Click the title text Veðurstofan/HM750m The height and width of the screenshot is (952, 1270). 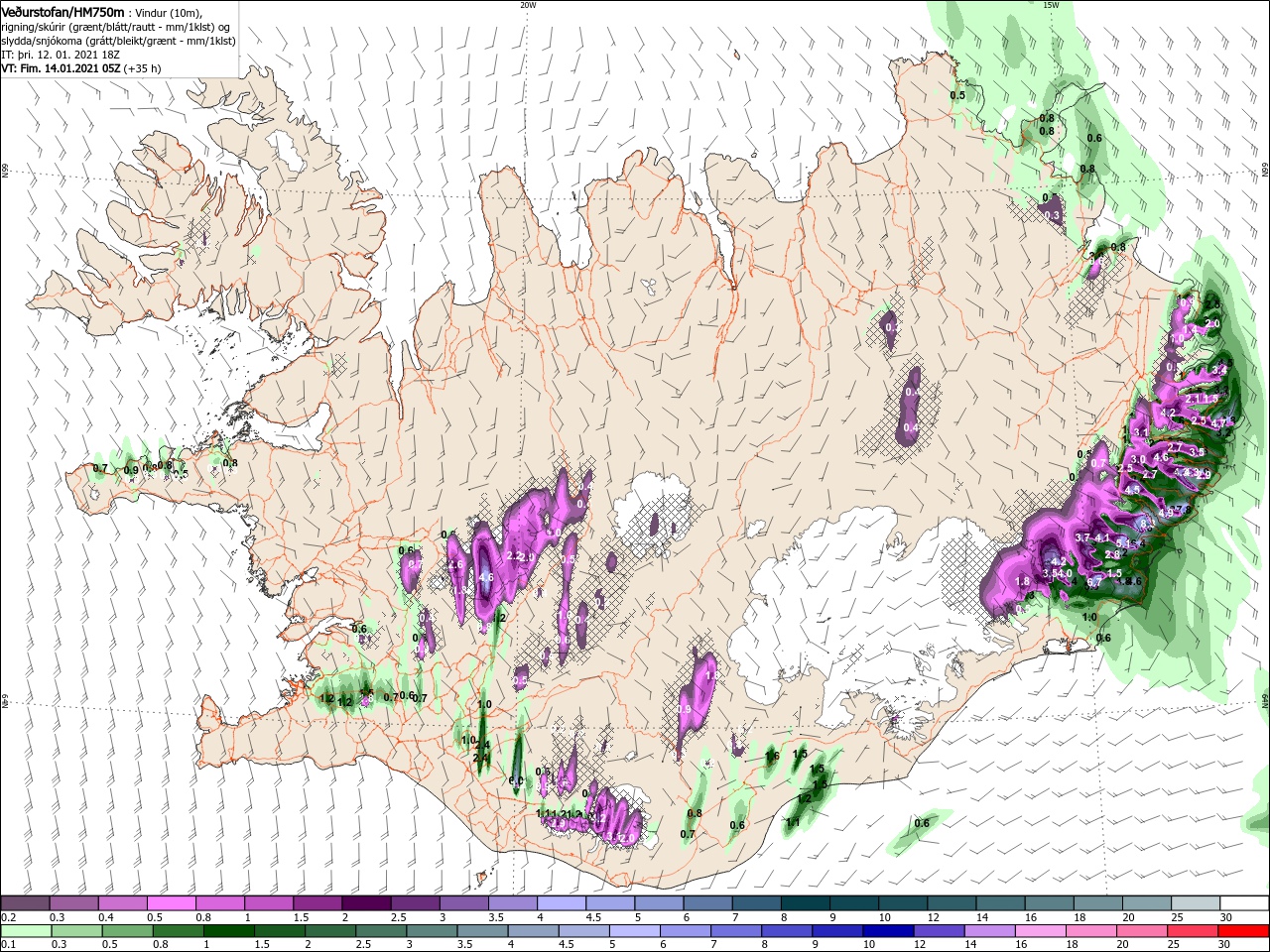coord(63,11)
